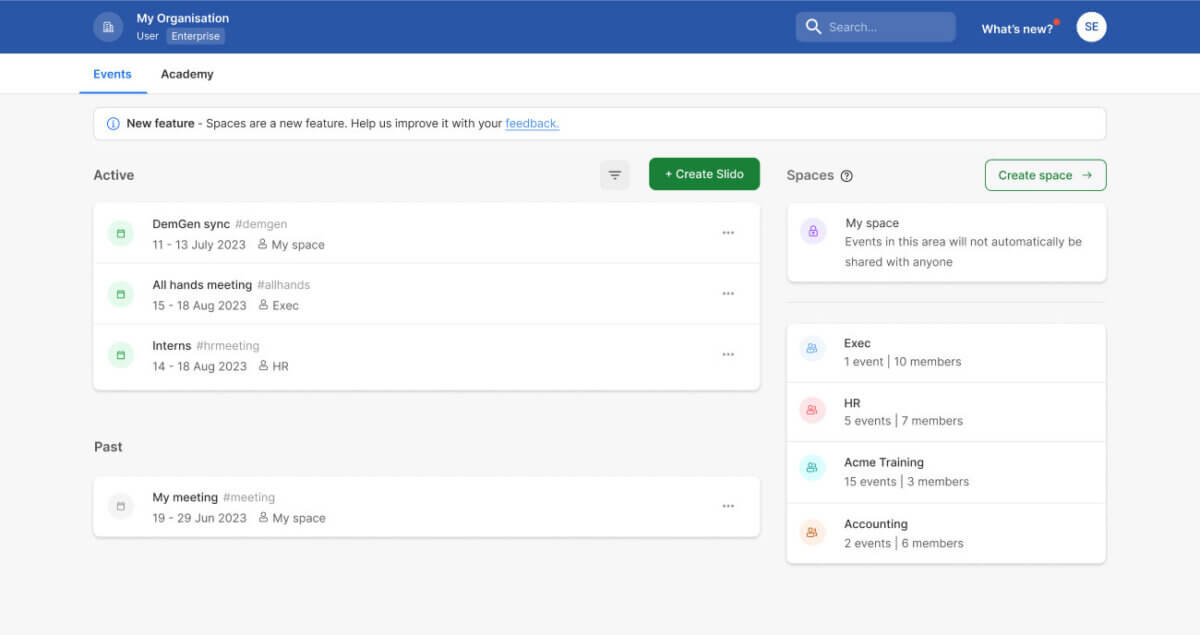Click the Spaces help question mark icon

coord(846,175)
